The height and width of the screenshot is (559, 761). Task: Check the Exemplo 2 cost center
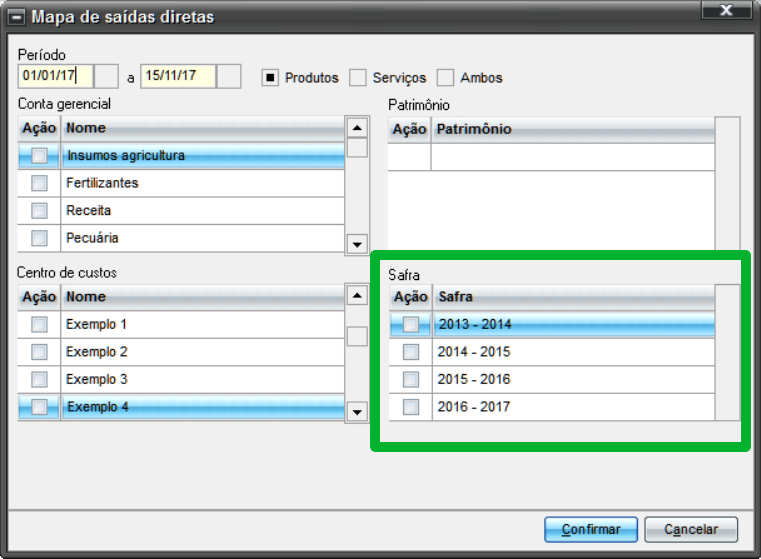[39, 352]
